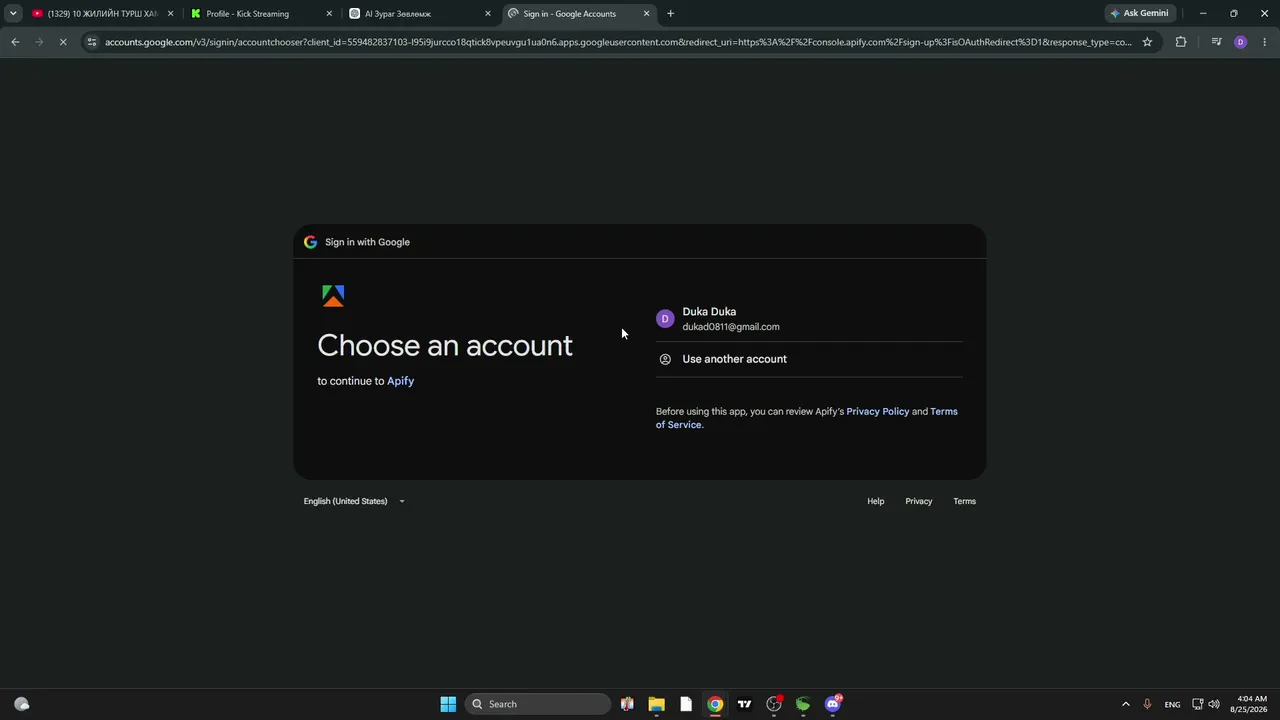
Task: Open the media controls icon
Action: coord(1216,42)
